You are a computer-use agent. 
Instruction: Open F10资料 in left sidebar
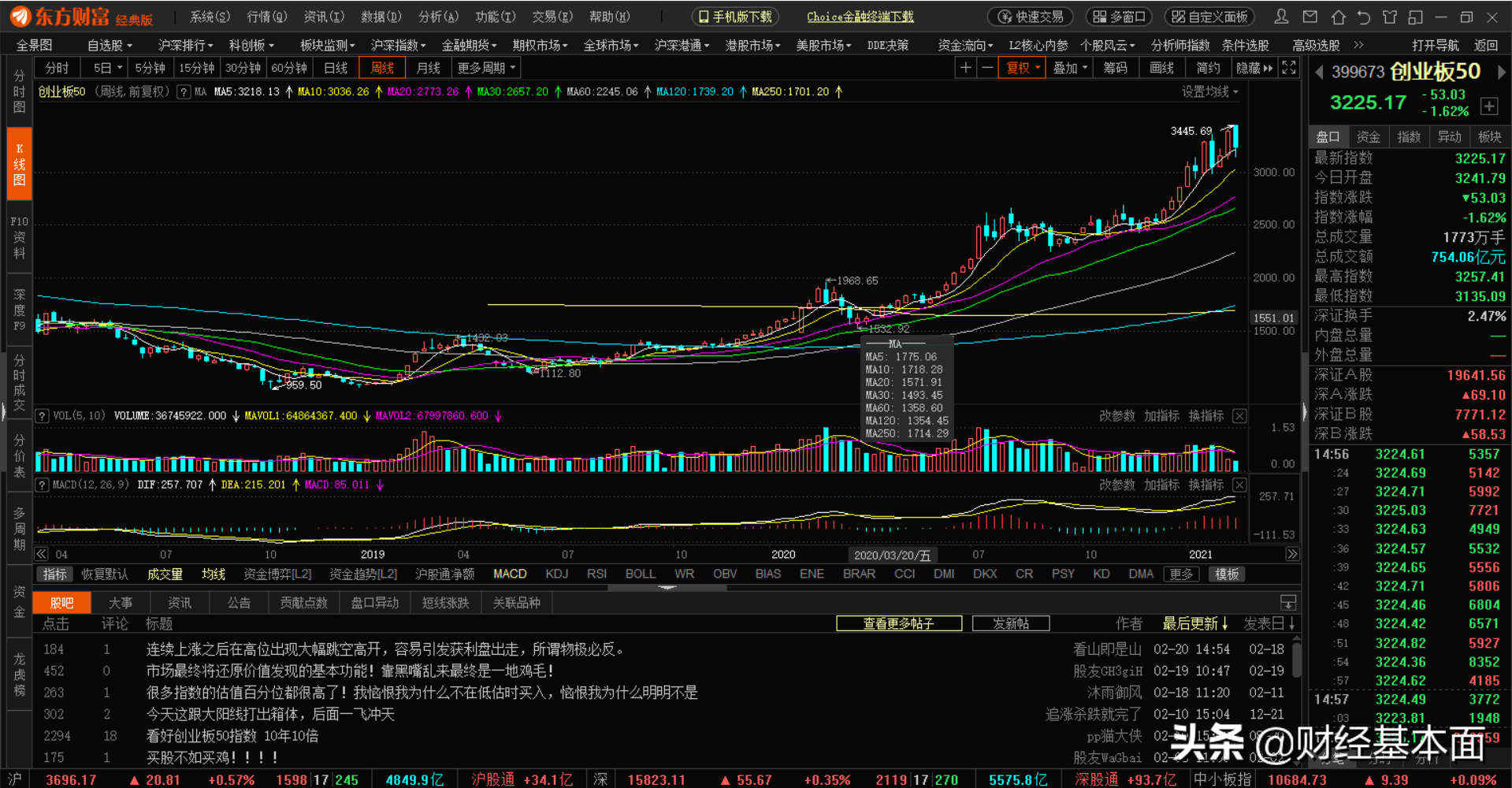(20, 237)
